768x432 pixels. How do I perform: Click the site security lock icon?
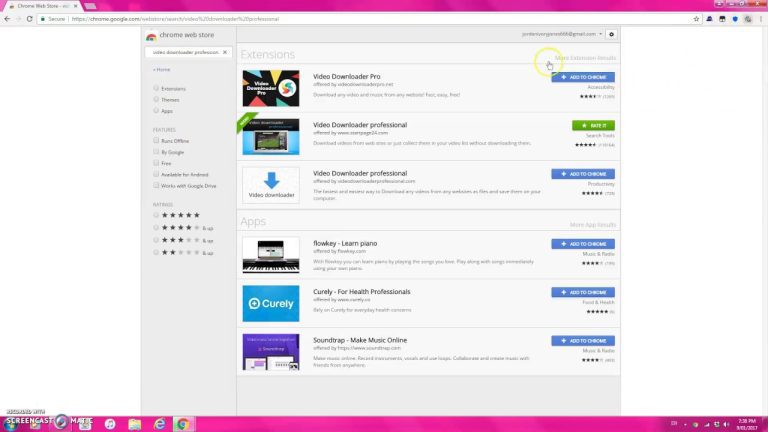click(x=43, y=19)
